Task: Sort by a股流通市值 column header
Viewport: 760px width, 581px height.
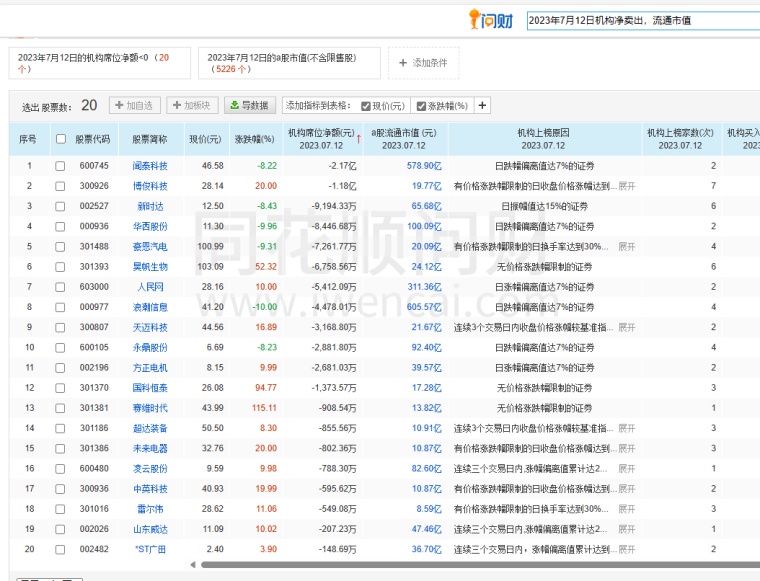Action: [x=404, y=139]
